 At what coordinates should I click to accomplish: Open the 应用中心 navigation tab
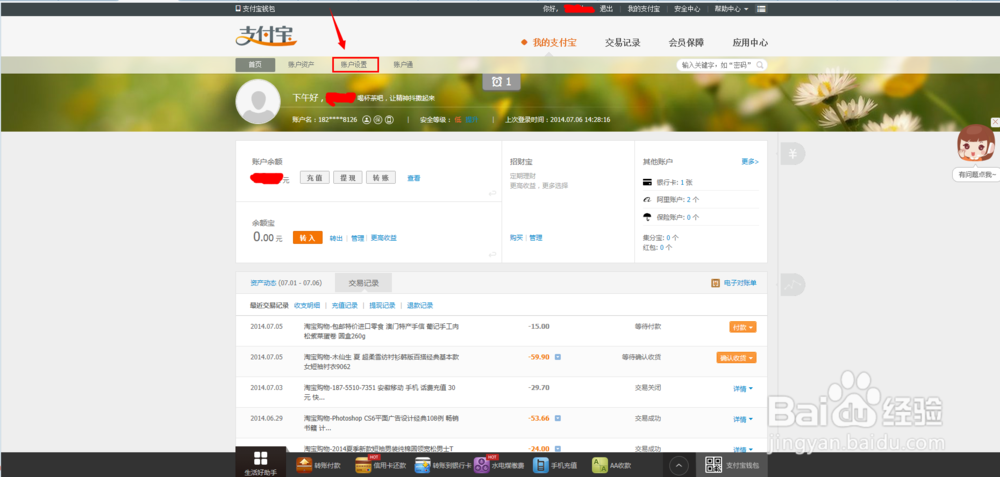[750, 43]
